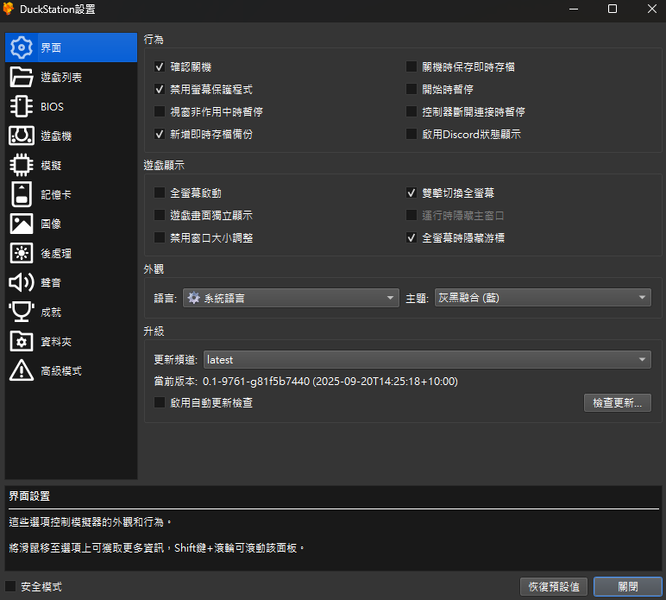This screenshot has width=666, height=600.
Task: Open the 聲音 speaker icon
Action: 21,282
